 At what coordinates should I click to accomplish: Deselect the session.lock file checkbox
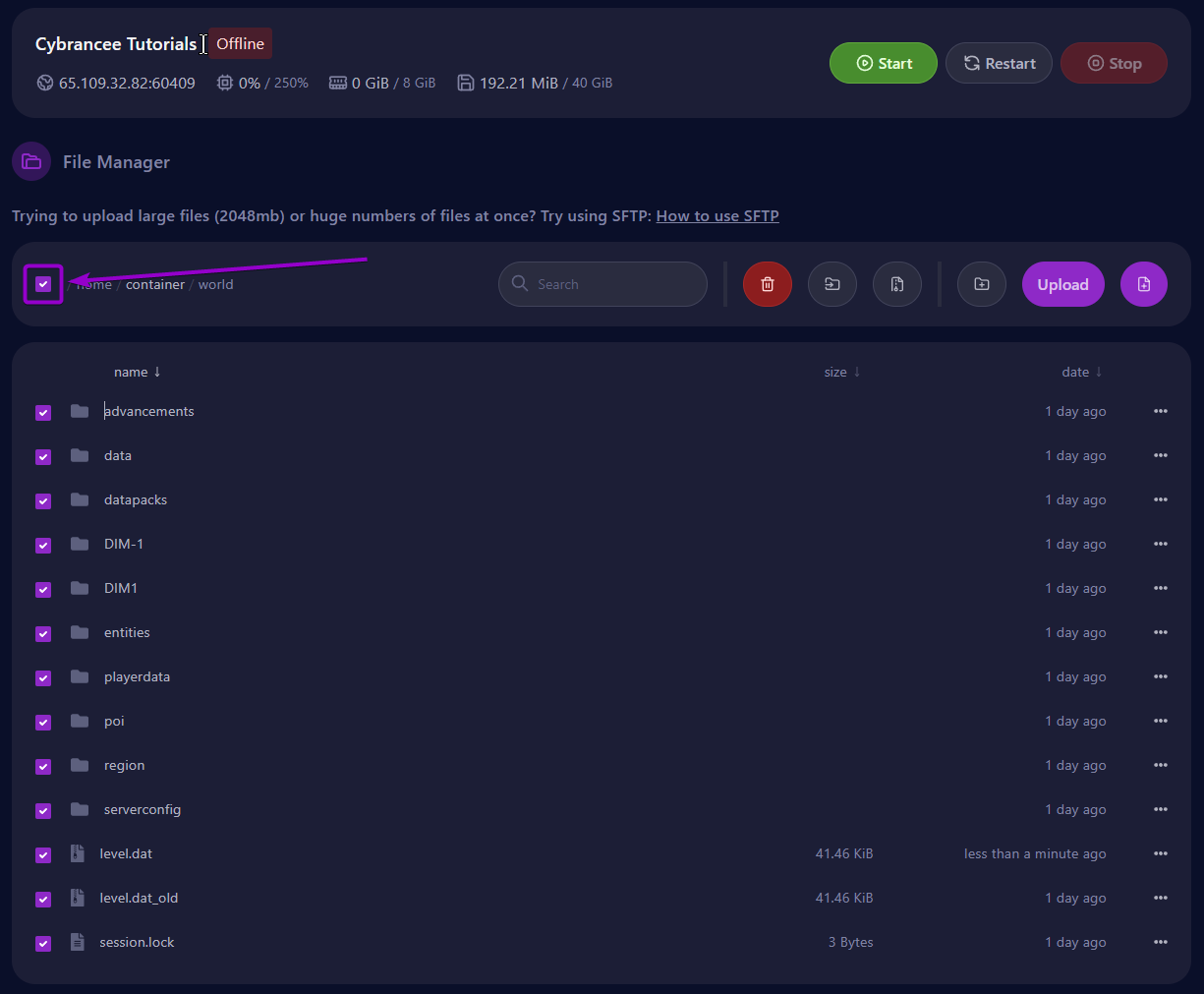click(x=43, y=944)
